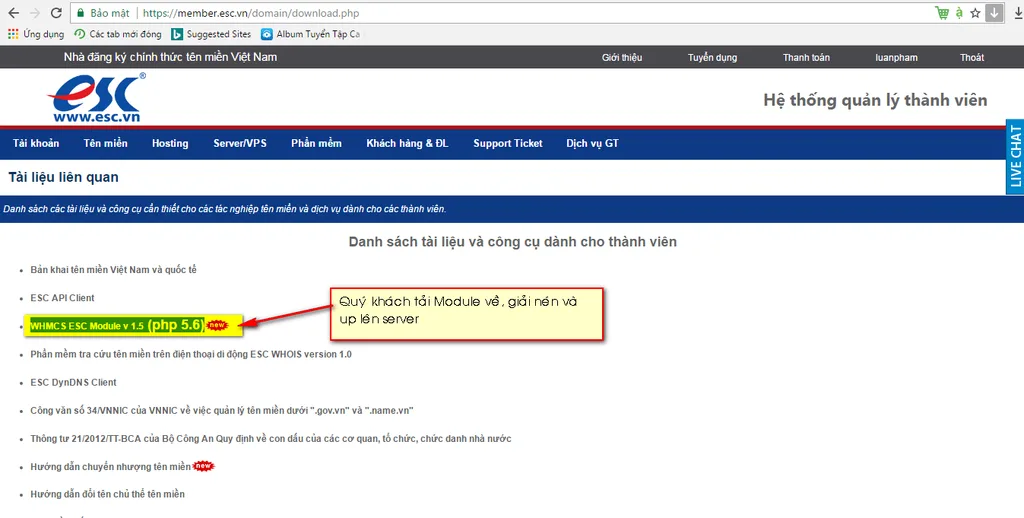Image resolution: width=1024 pixels, height=518 pixels.
Task: Open ESC DynDNS Client document link
Action: 73,382
